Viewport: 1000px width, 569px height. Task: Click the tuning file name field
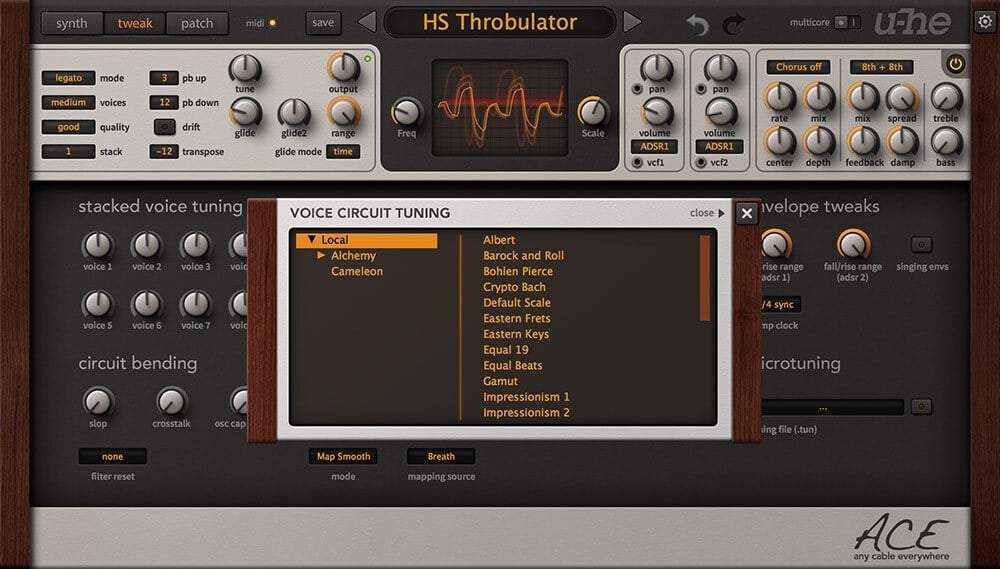832,407
